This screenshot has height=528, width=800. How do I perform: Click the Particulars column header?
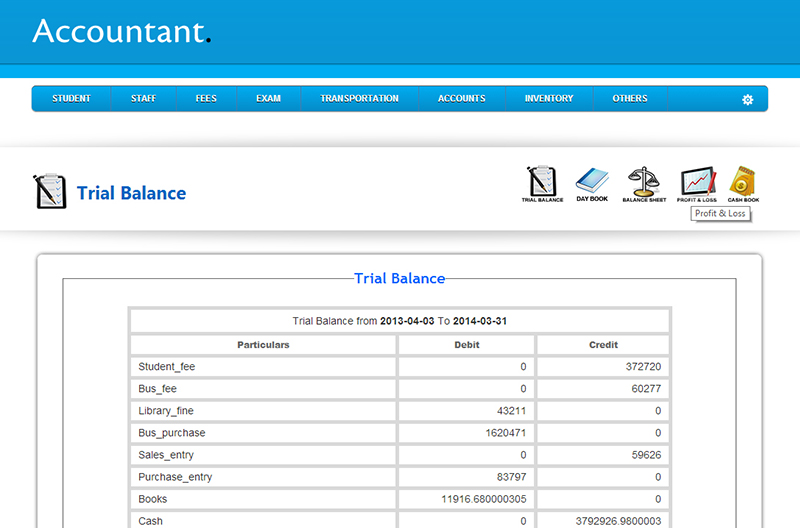click(x=263, y=345)
